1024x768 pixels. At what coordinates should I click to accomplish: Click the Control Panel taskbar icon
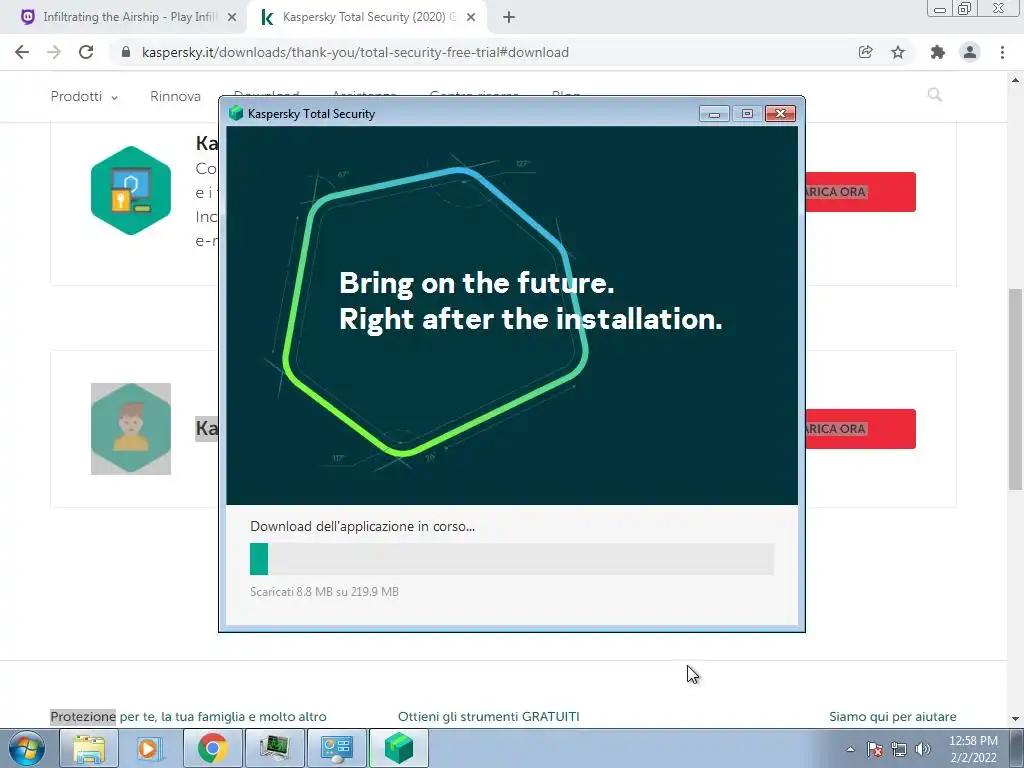pos(336,748)
